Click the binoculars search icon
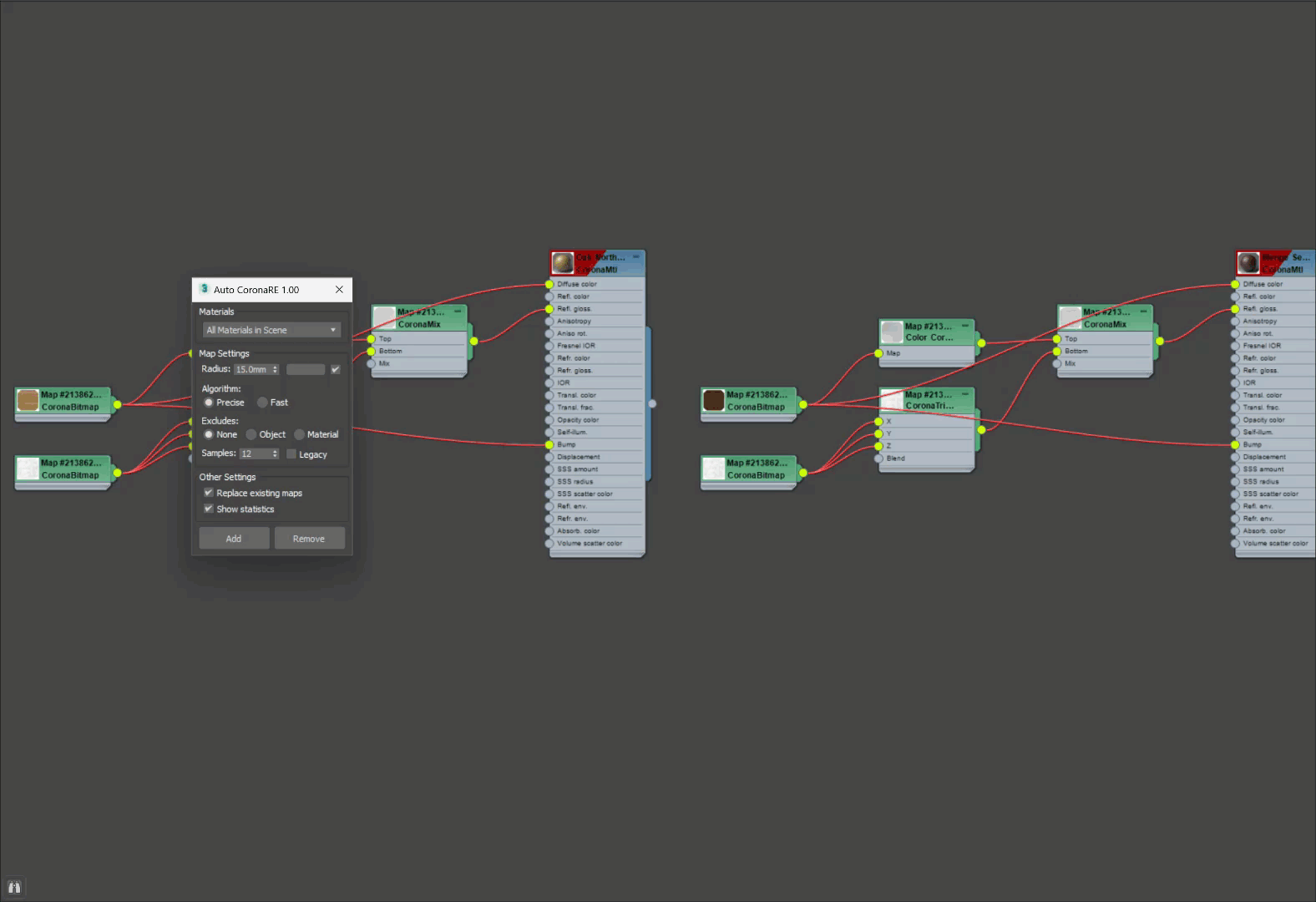This screenshot has height=902, width=1316. coord(14,887)
